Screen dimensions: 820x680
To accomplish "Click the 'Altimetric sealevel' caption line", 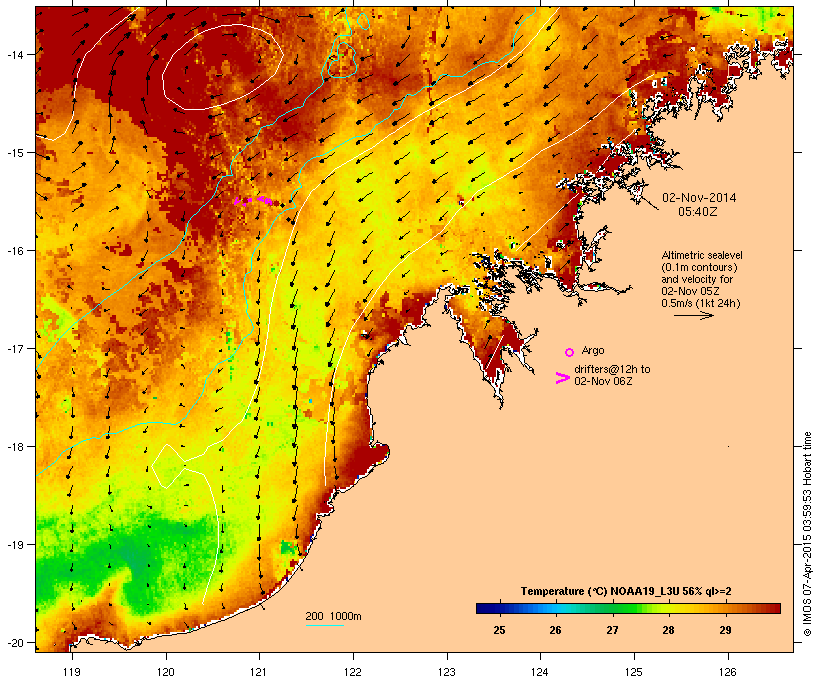I will click(x=702, y=255).
